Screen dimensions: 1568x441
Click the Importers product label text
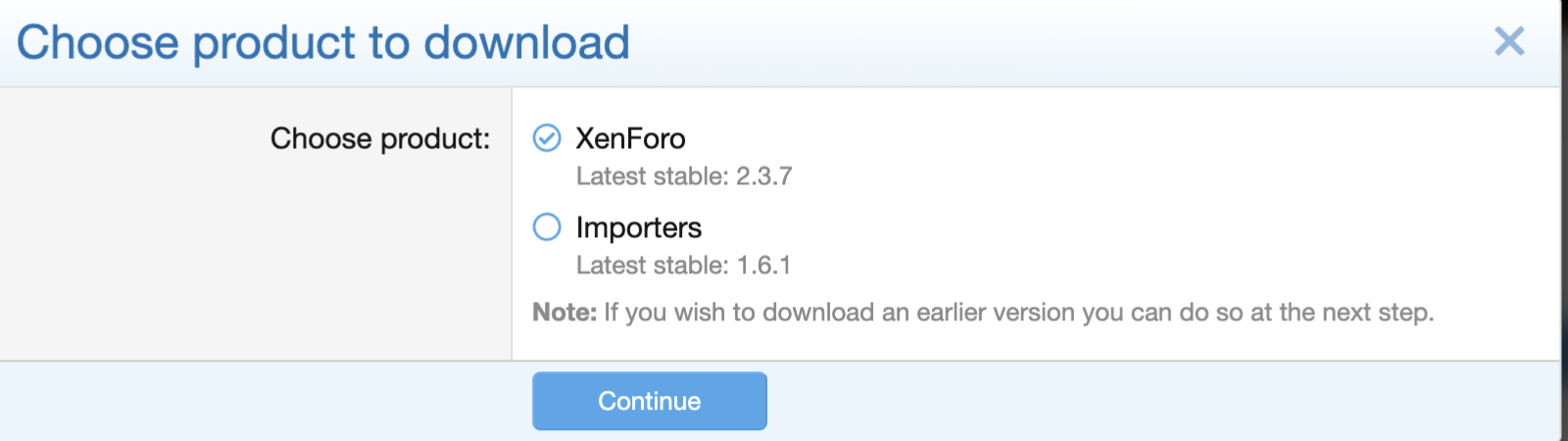point(639,227)
